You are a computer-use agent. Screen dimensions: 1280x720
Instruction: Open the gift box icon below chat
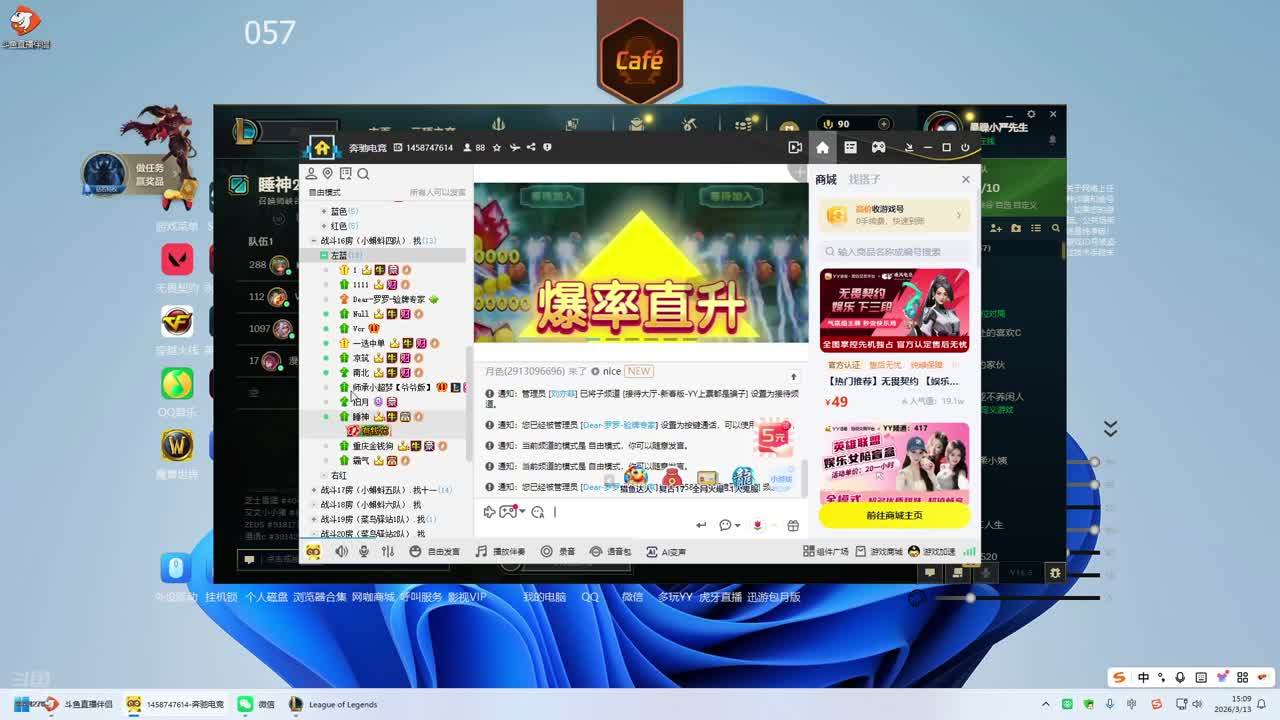click(793, 525)
